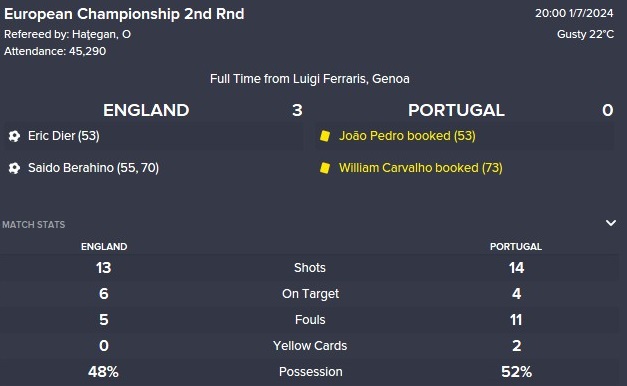Click João Pedro's yellow card icon

(x=325, y=136)
